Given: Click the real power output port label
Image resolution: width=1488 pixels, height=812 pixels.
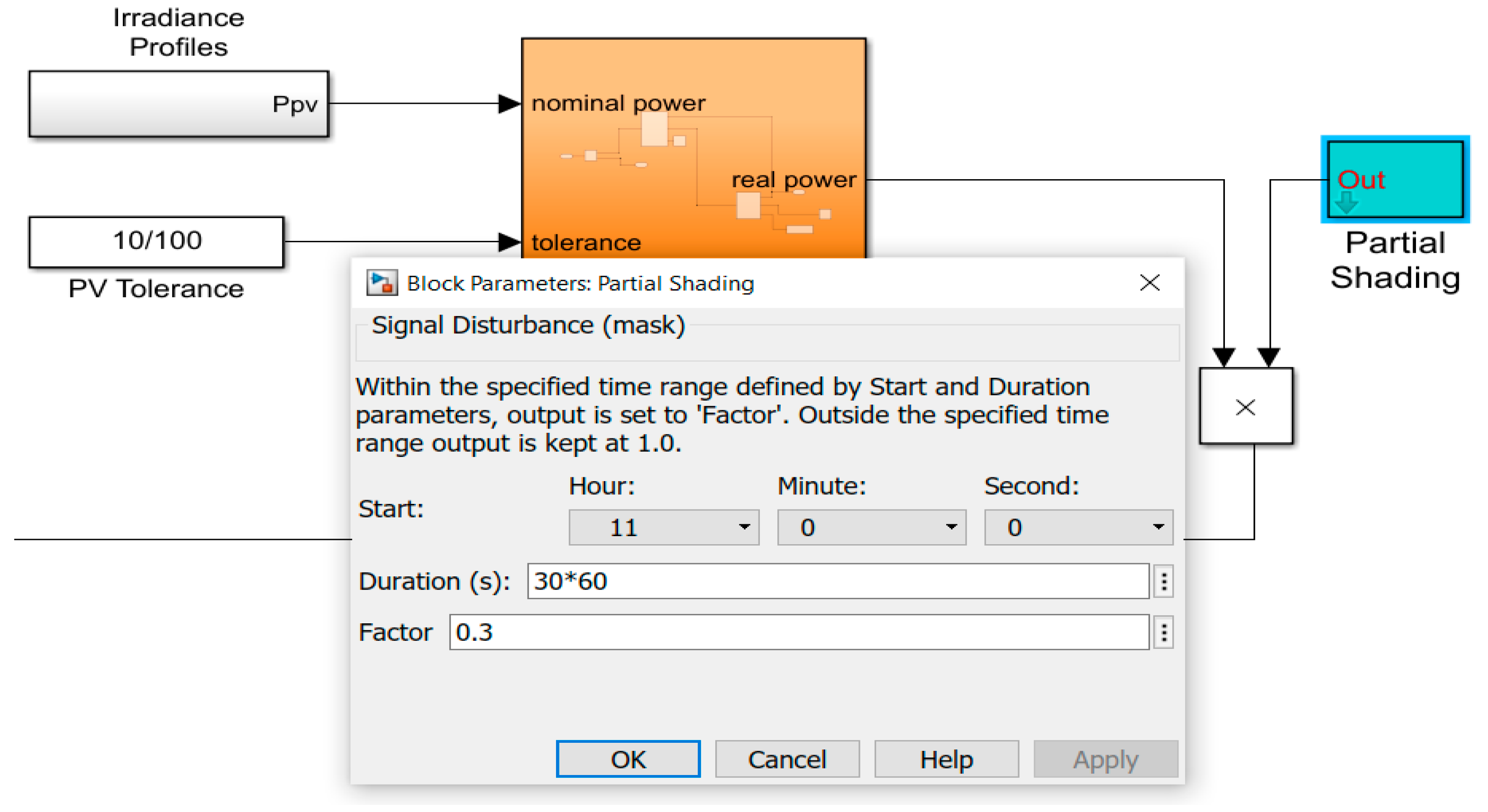Looking at the screenshot, I should 793,180.
